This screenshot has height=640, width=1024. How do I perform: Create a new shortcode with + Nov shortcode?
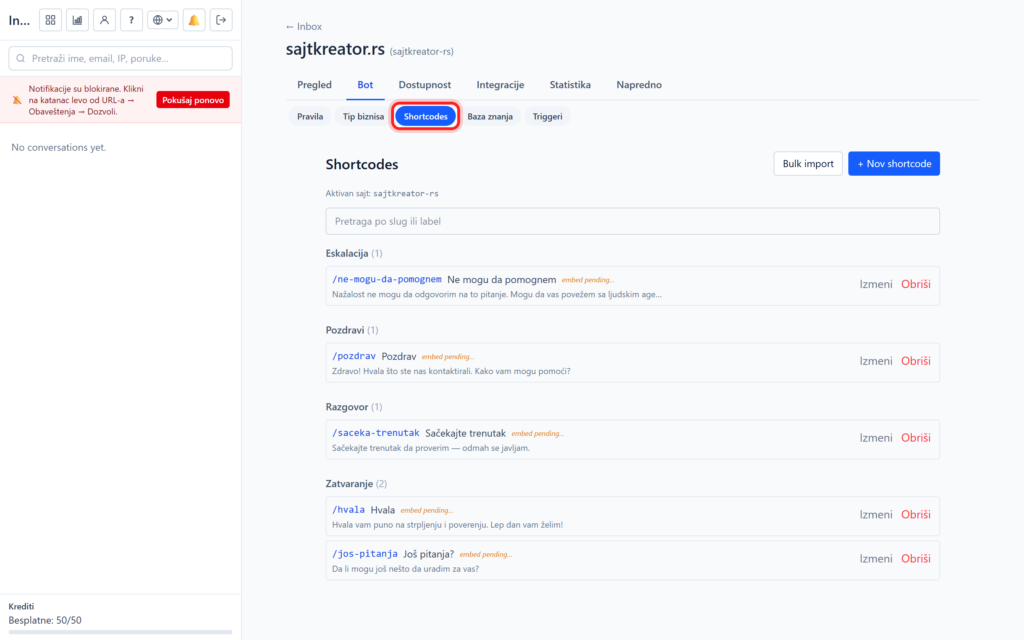pos(894,164)
